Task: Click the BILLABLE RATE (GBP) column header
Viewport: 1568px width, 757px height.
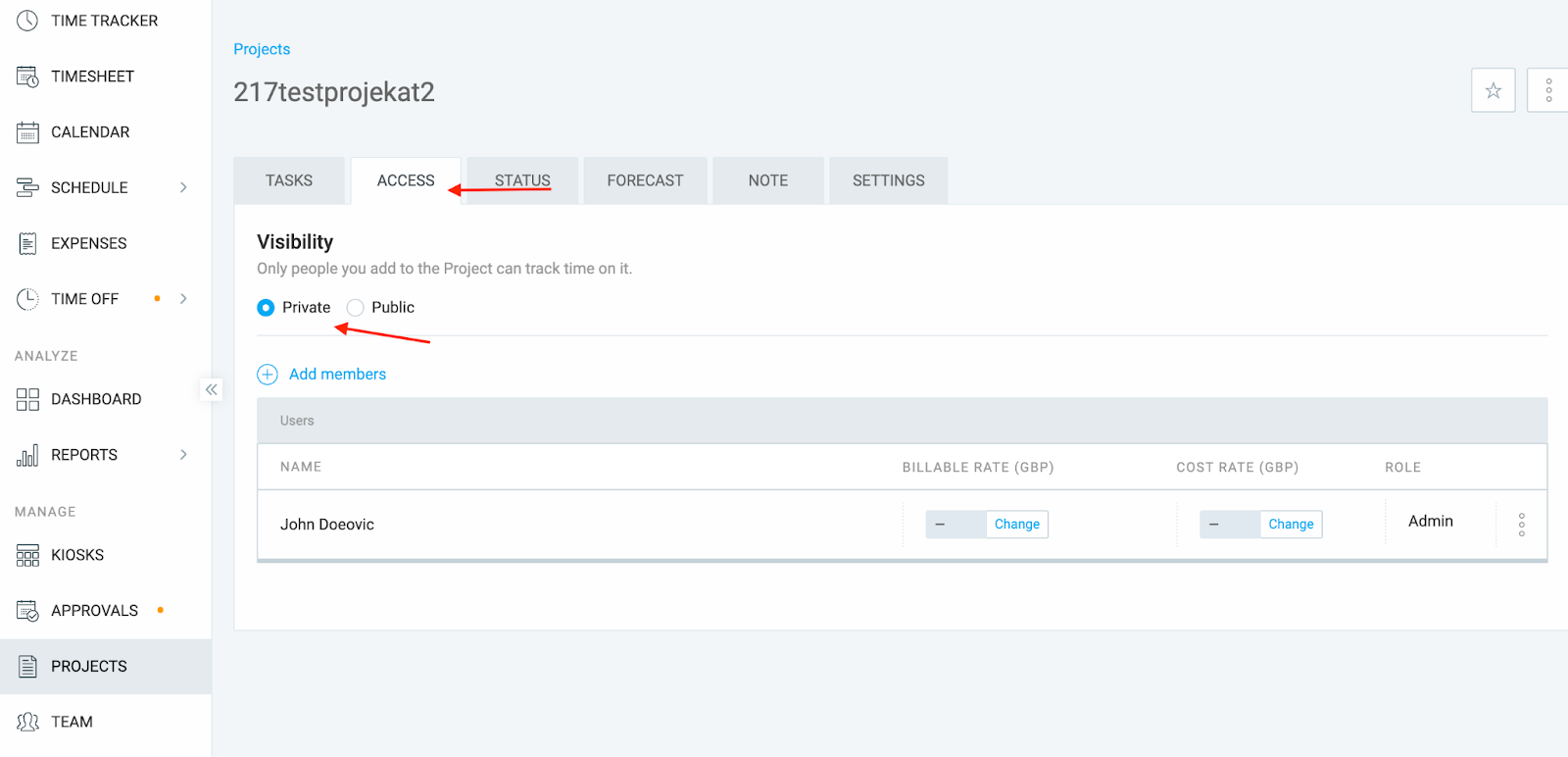Action: tap(978, 467)
